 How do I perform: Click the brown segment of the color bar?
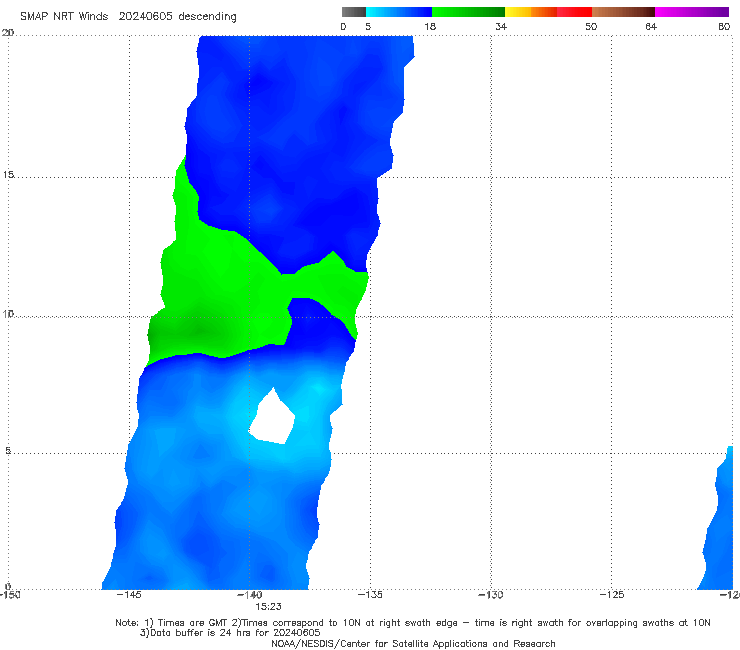pos(623,12)
